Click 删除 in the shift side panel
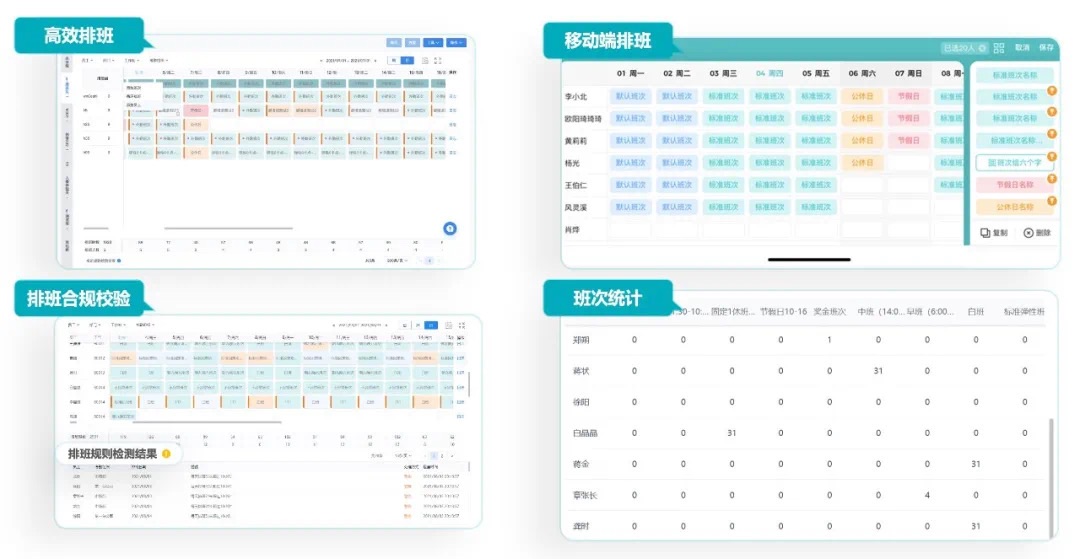1080x559 pixels. click(1037, 233)
